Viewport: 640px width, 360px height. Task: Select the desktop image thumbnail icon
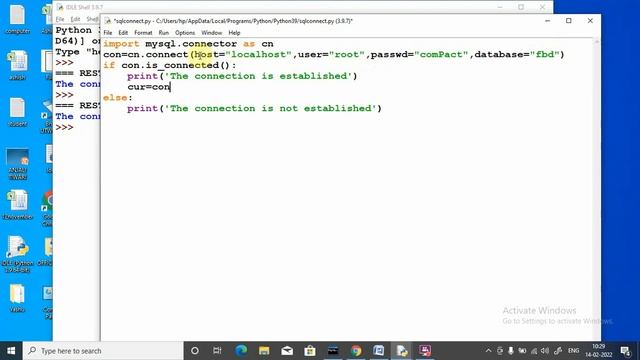pyautogui.click(x=17, y=164)
